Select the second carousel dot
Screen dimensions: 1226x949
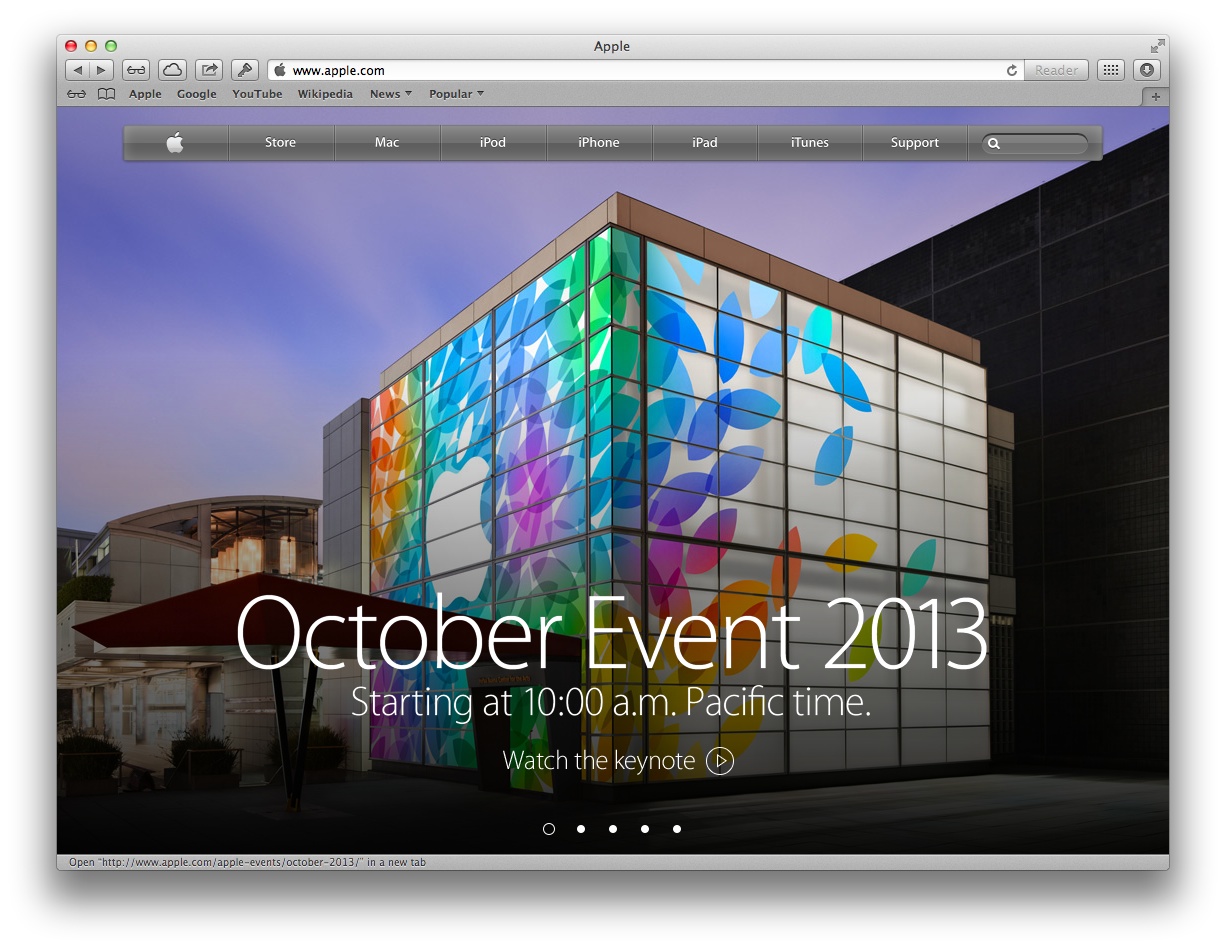tap(581, 829)
